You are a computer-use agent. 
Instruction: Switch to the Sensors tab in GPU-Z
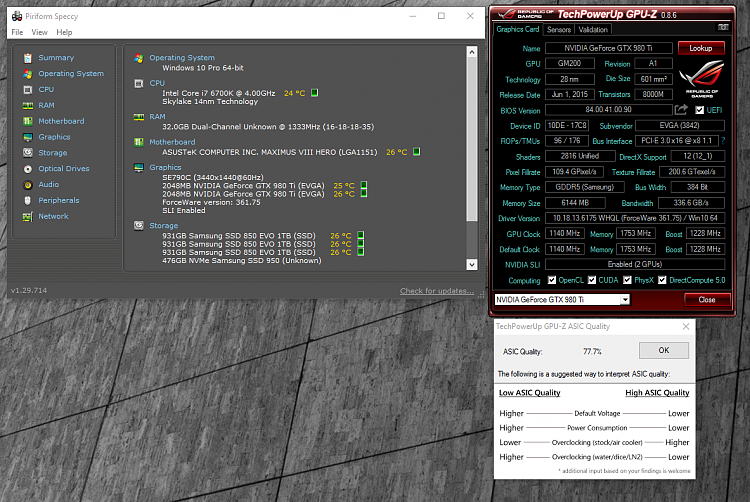(559, 30)
